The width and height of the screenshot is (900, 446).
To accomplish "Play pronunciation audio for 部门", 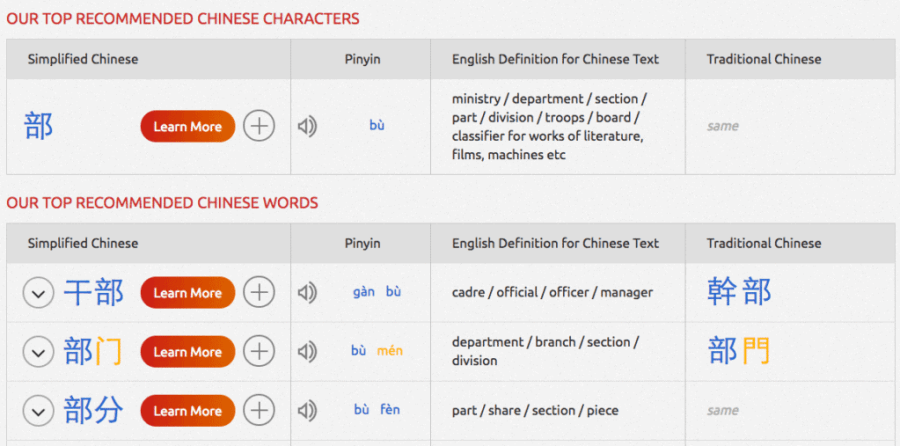I will tap(307, 351).
